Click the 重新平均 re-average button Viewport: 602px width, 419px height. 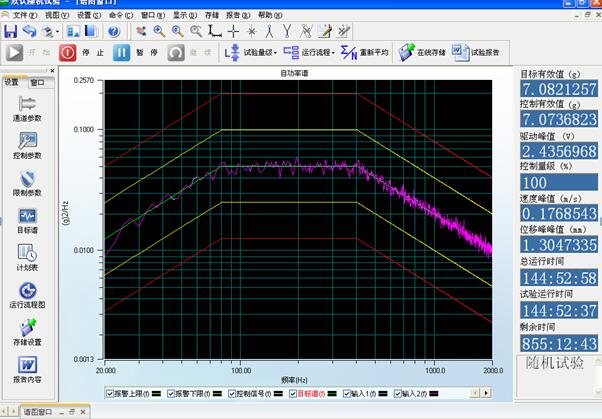pyautogui.click(x=365, y=52)
